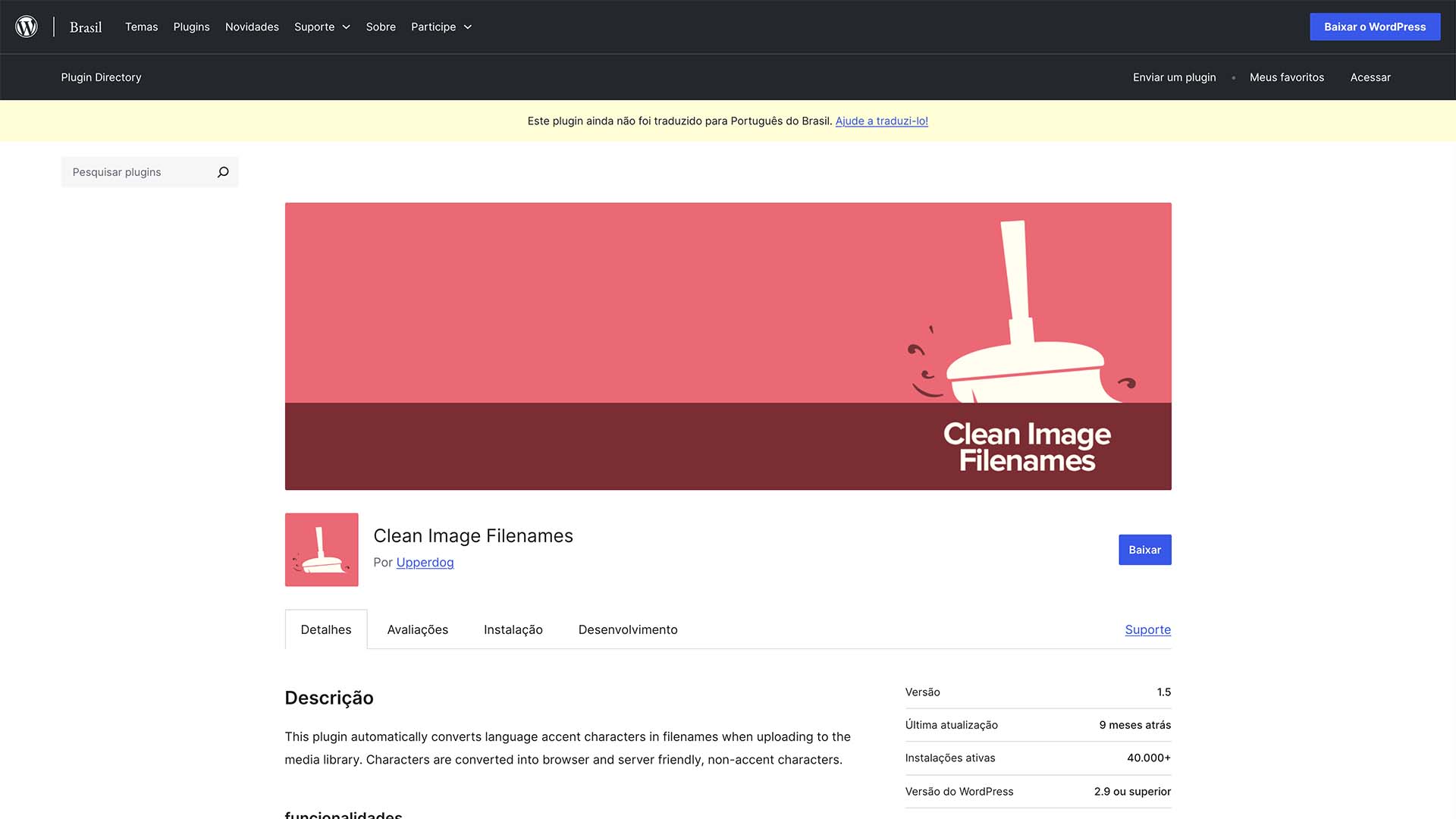Screen dimensions: 1456x819
Task: Open the Sobre menu item
Action: pyautogui.click(x=381, y=27)
